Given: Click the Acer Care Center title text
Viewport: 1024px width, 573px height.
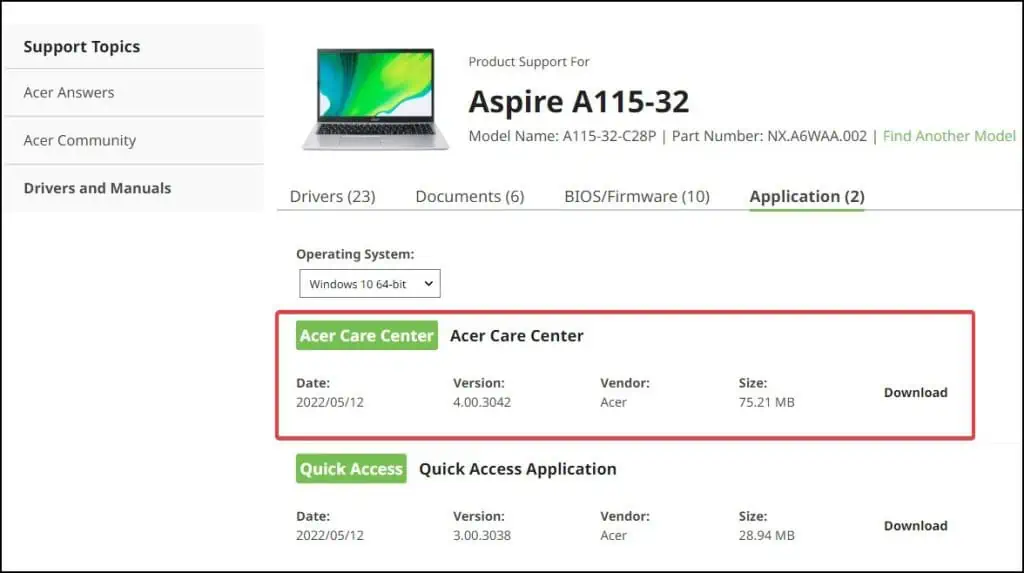Looking at the screenshot, I should tap(516, 336).
